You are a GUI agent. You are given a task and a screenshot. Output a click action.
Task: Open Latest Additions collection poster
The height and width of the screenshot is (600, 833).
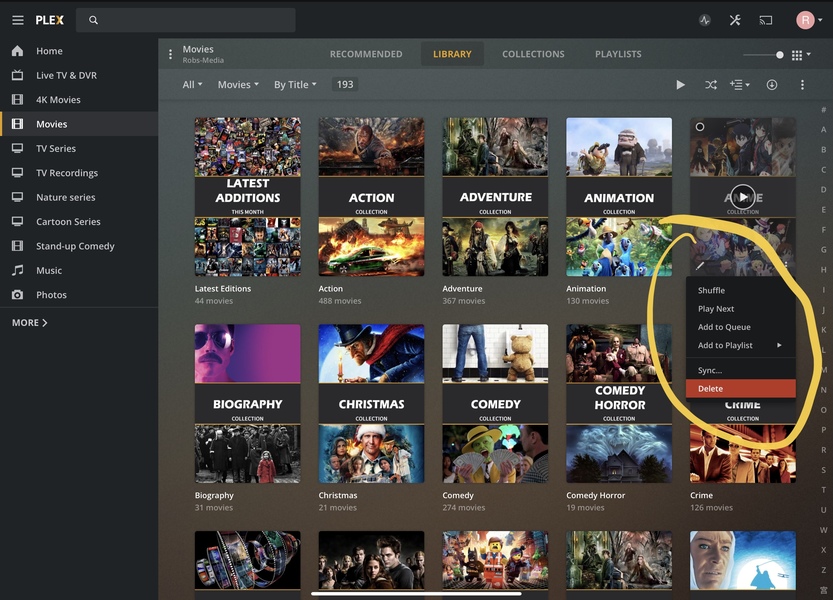(x=248, y=197)
